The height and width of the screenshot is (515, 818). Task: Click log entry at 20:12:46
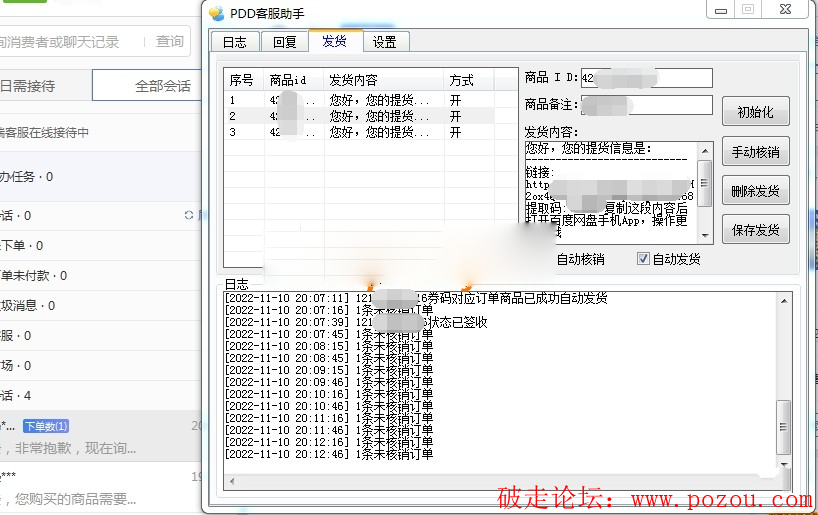329,454
